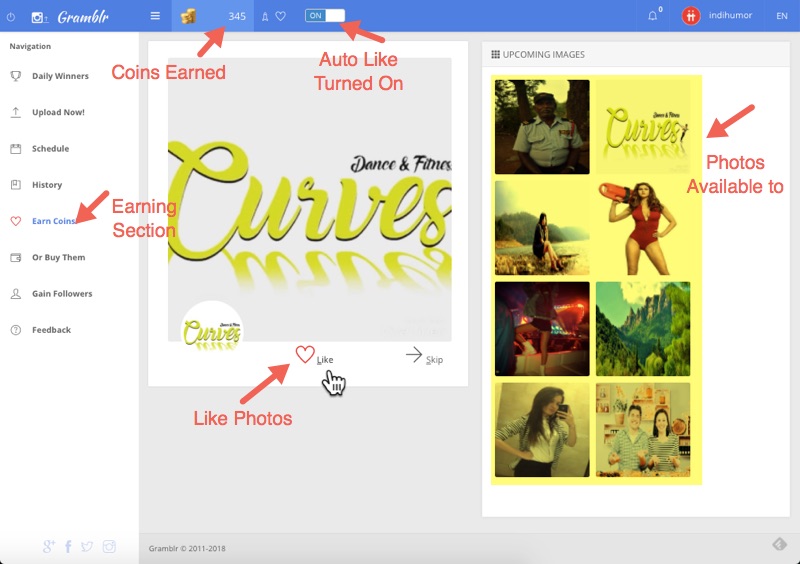Open the notifications bell
Image resolution: width=800 pixels, height=564 pixels.
(653, 16)
